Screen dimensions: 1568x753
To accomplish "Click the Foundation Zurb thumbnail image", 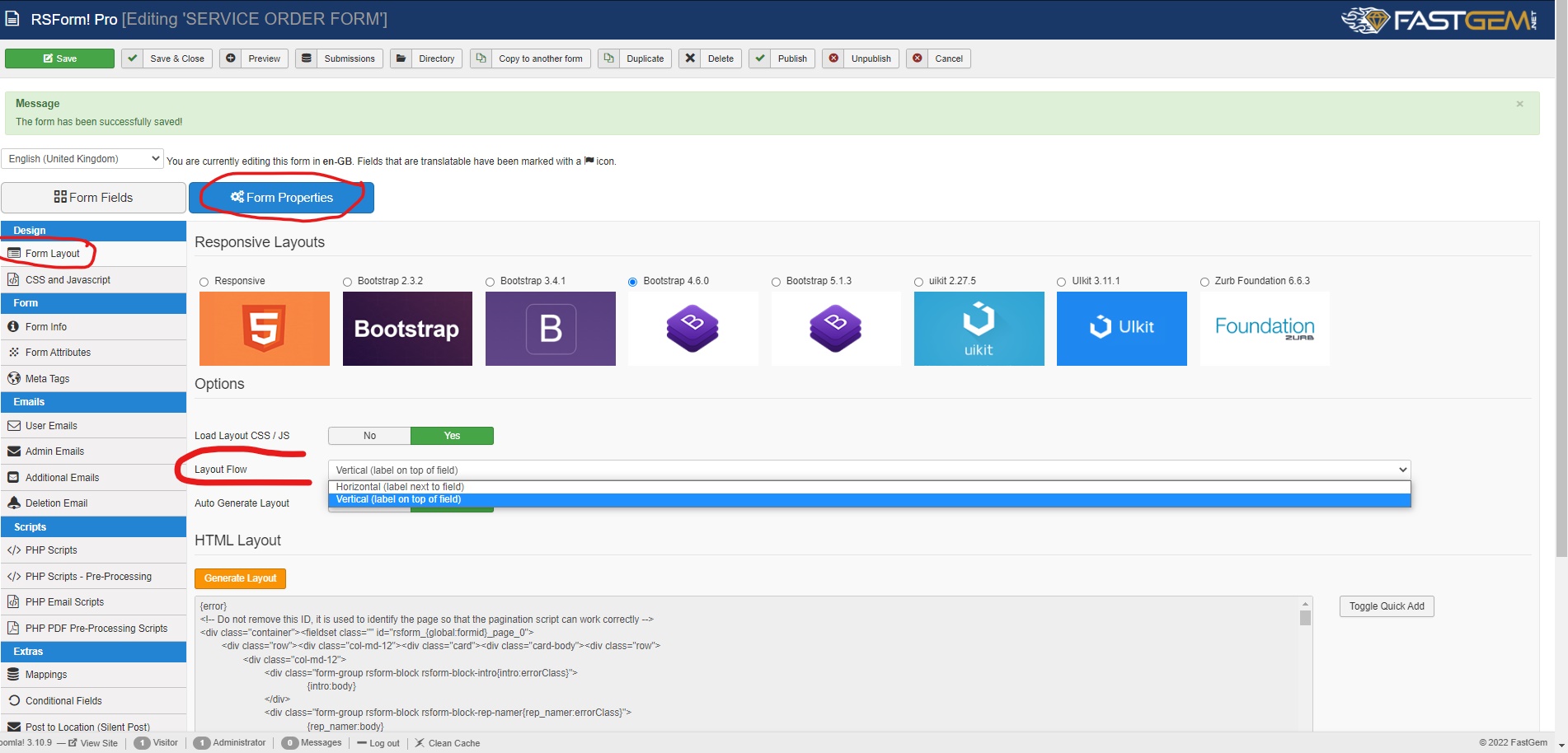I will [1265, 329].
